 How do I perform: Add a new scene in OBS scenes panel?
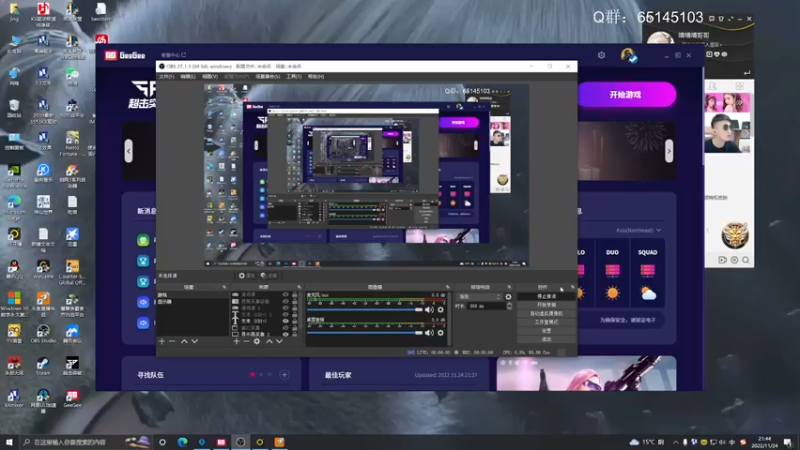tap(162, 341)
